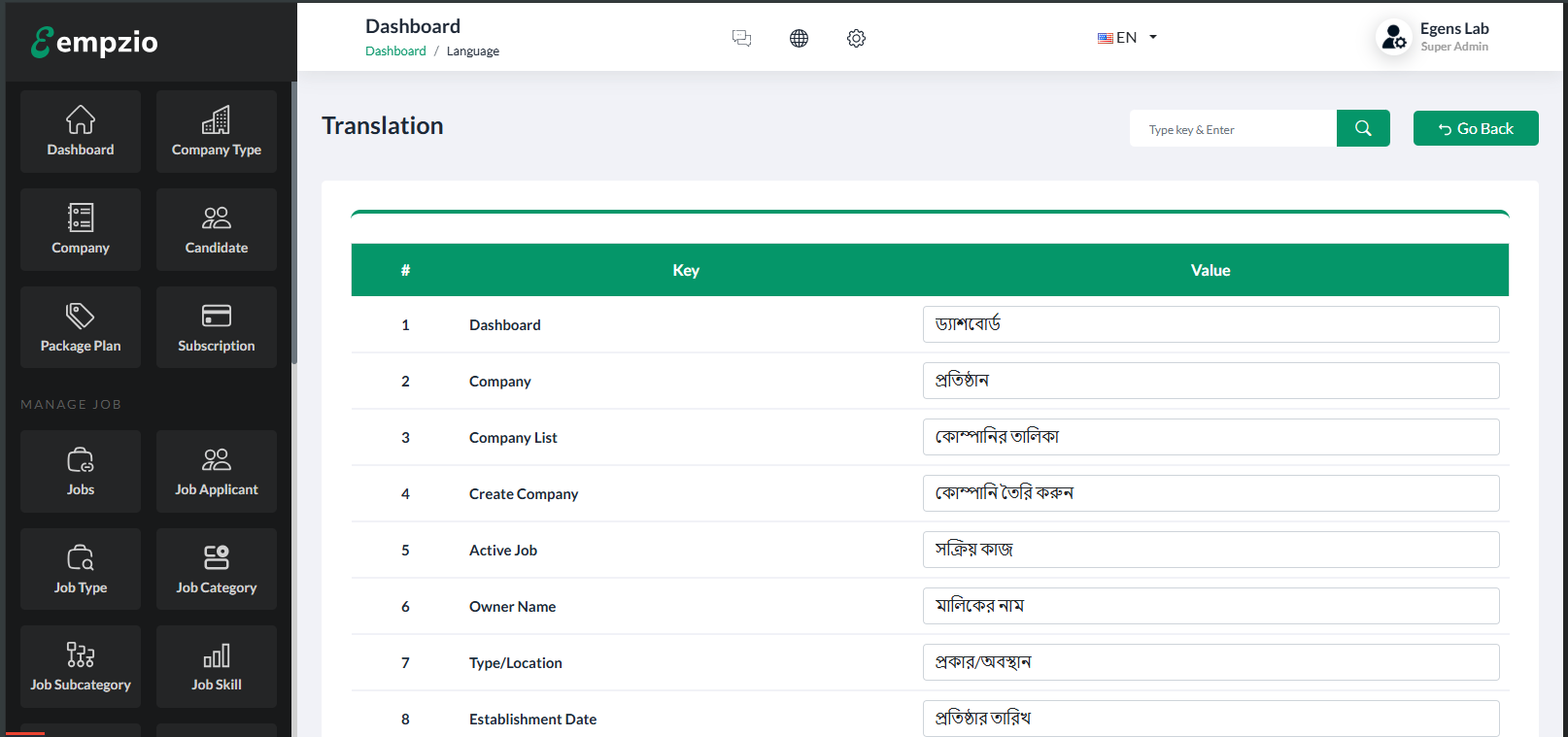Viewport: 1568px width, 737px height.
Task: Click the empzio logo
Action: [95, 42]
